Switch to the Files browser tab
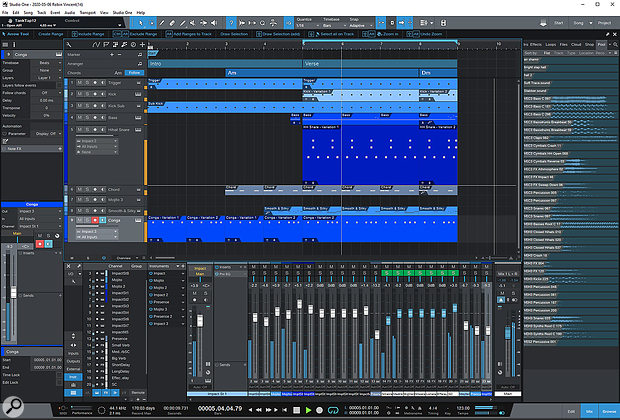620x420 pixels. coord(564,44)
